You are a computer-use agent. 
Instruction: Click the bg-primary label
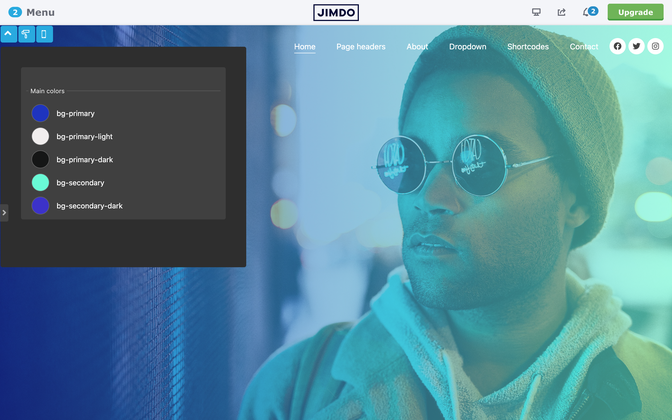click(x=75, y=114)
